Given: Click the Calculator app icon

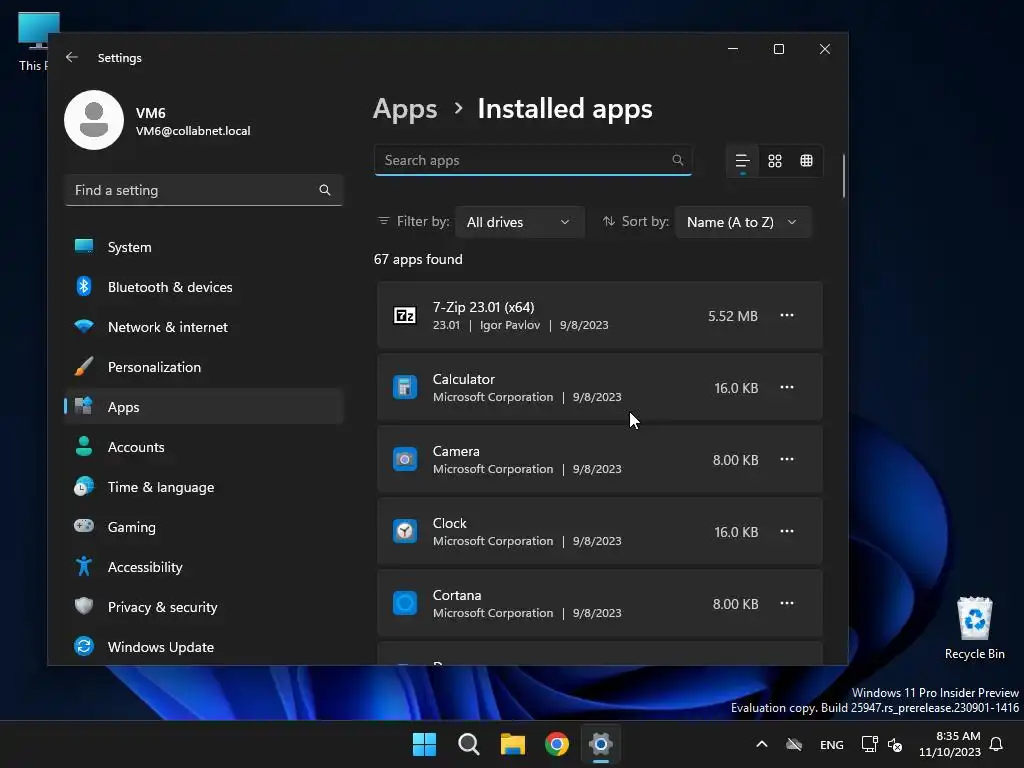Looking at the screenshot, I should (405, 387).
